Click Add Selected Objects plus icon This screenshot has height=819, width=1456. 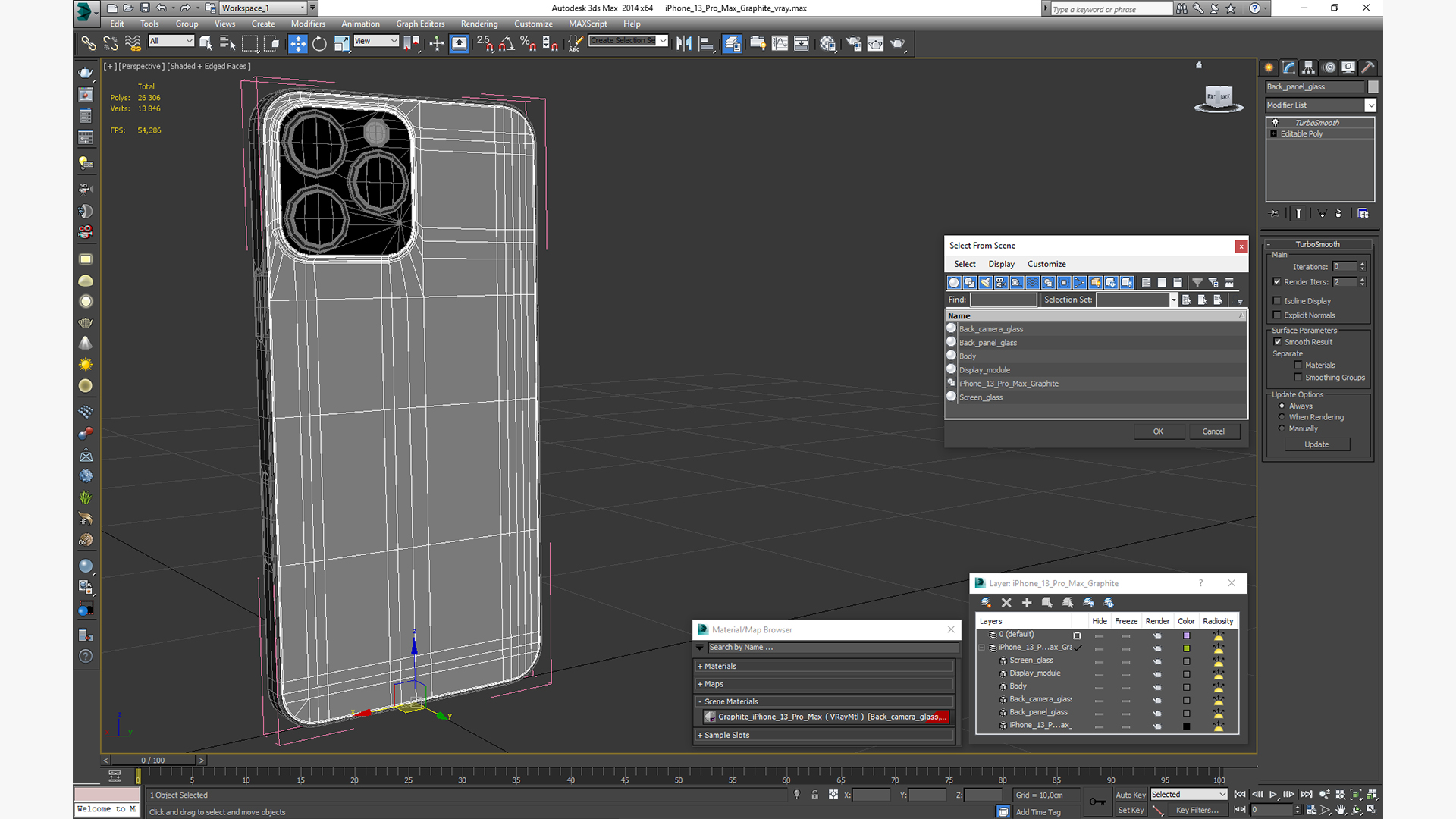1027,603
